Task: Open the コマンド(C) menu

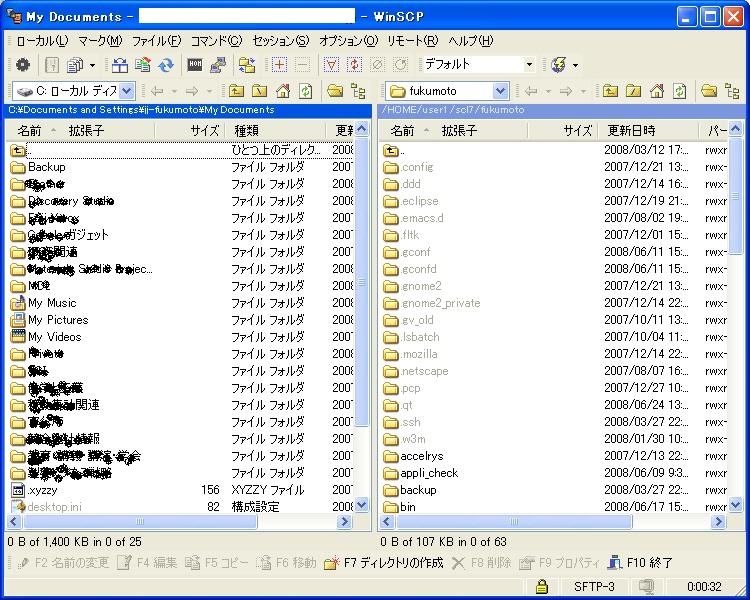Action: click(x=217, y=41)
